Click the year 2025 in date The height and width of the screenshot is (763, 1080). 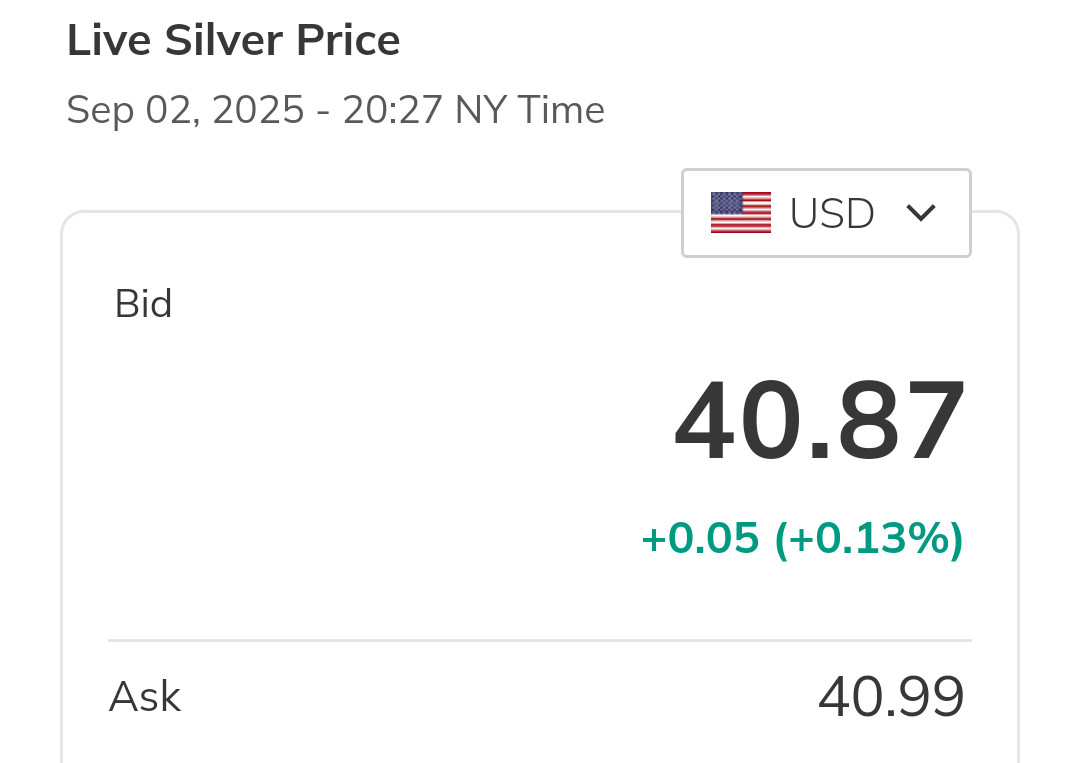click(x=258, y=110)
